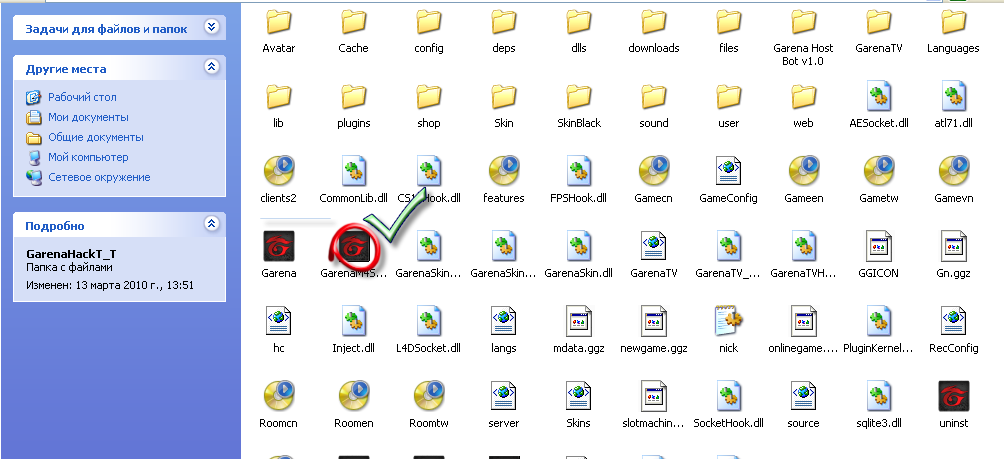Select the FPSHook.dll file
The width and height of the screenshot is (1004, 459).
[579, 172]
